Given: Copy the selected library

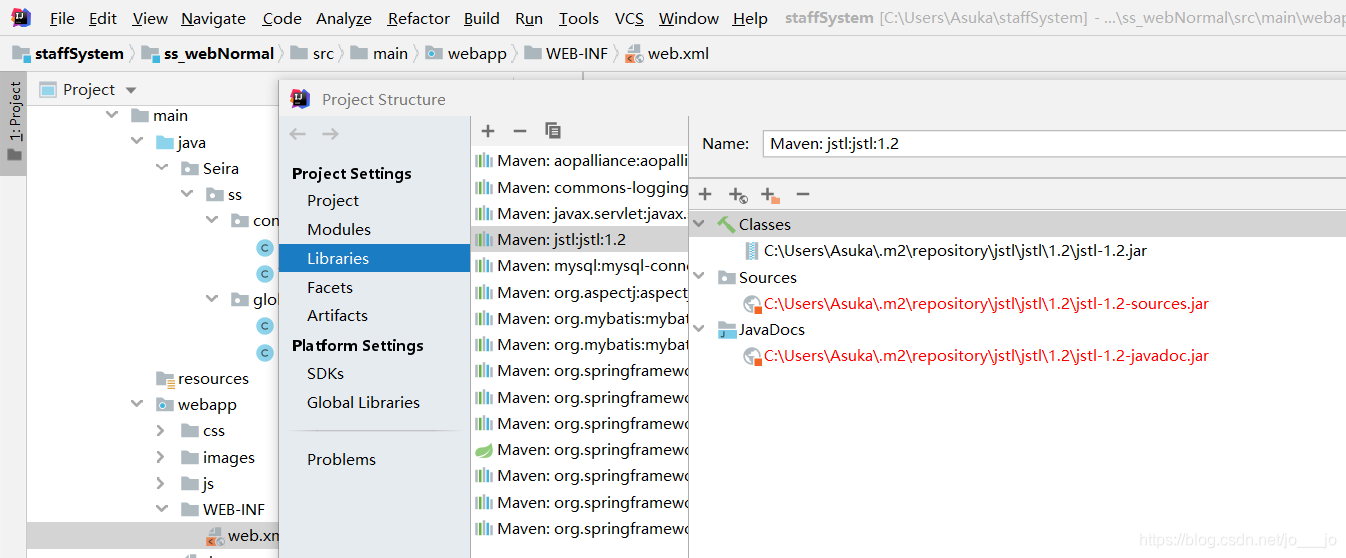Looking at the screenshot, I should [x=552, y=131].
